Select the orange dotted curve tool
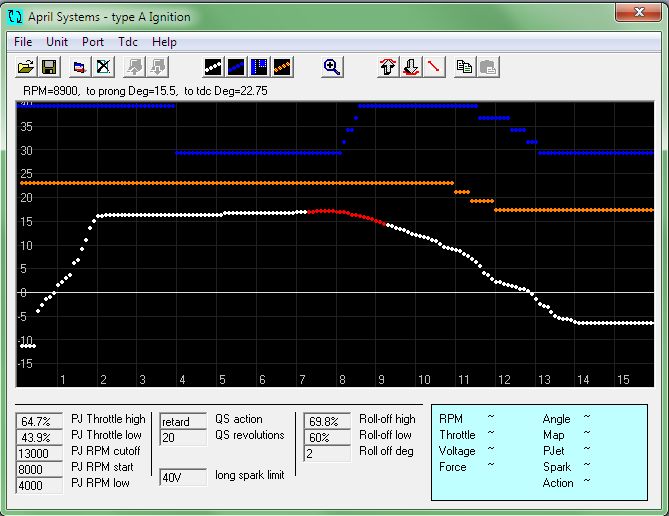 (282, 67)
